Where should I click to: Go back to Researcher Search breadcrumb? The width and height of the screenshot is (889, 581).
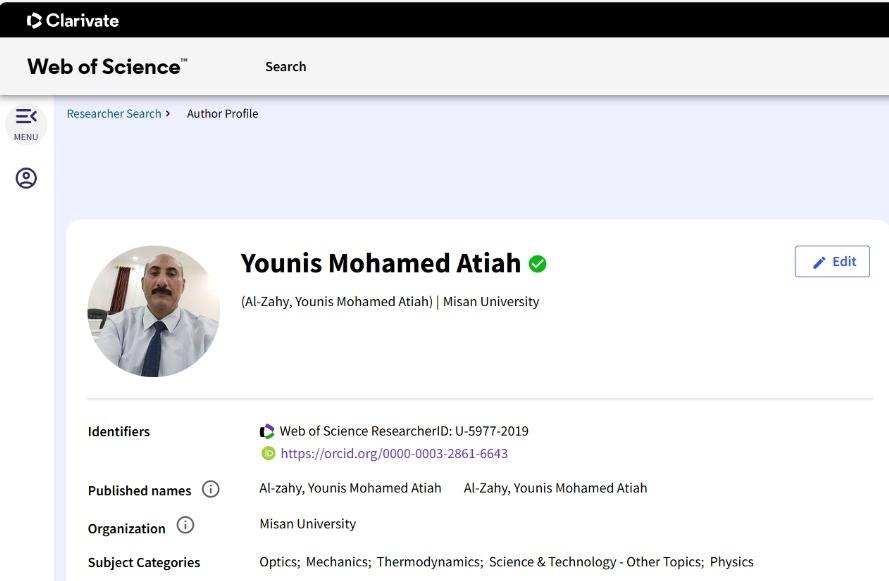click(114, 114)
